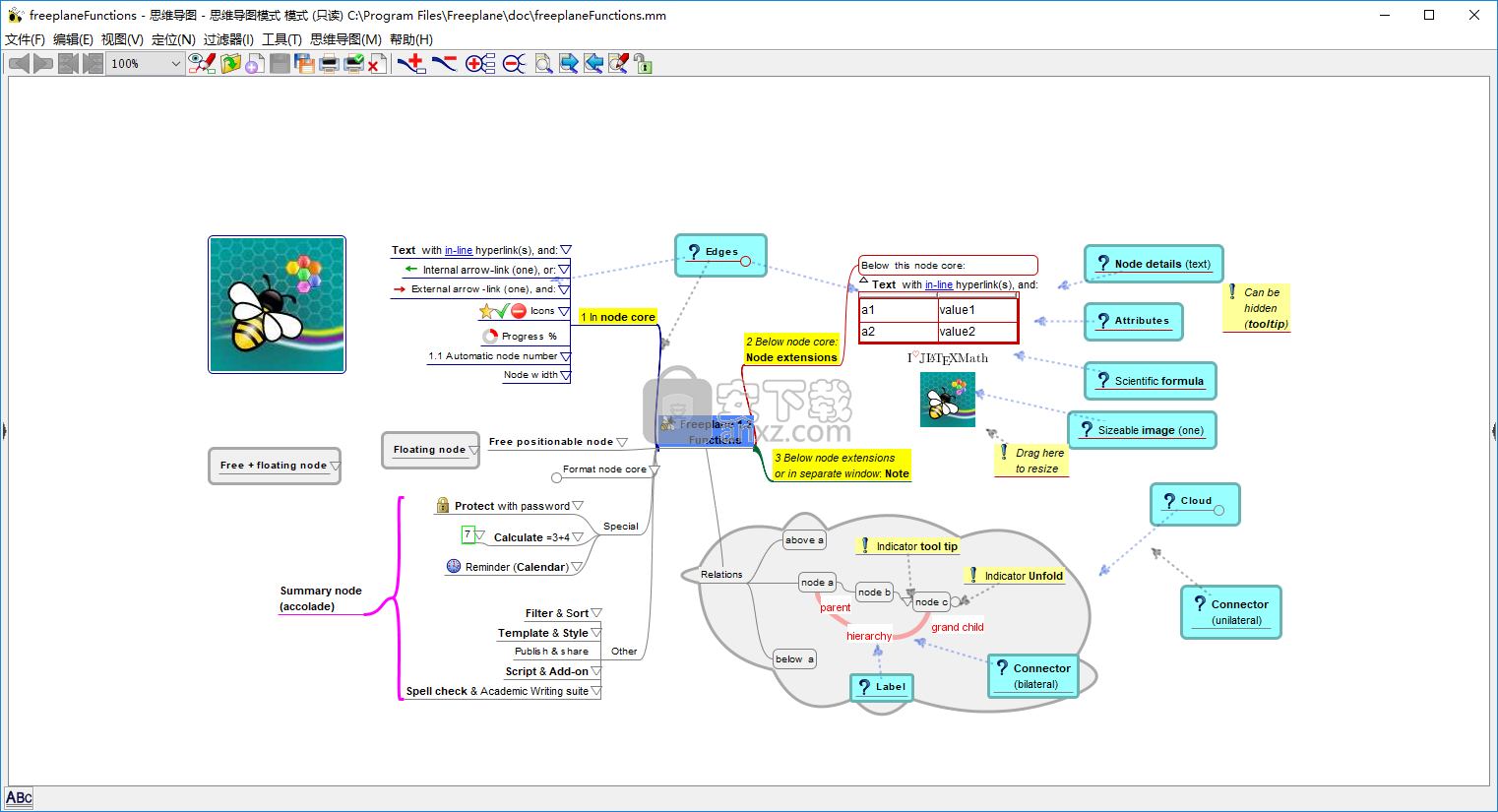Click the small sizeable bee image

[x=948, y=400]
